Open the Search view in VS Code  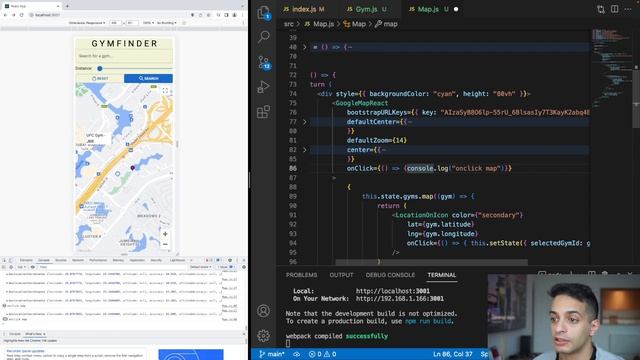click(264, 37)
